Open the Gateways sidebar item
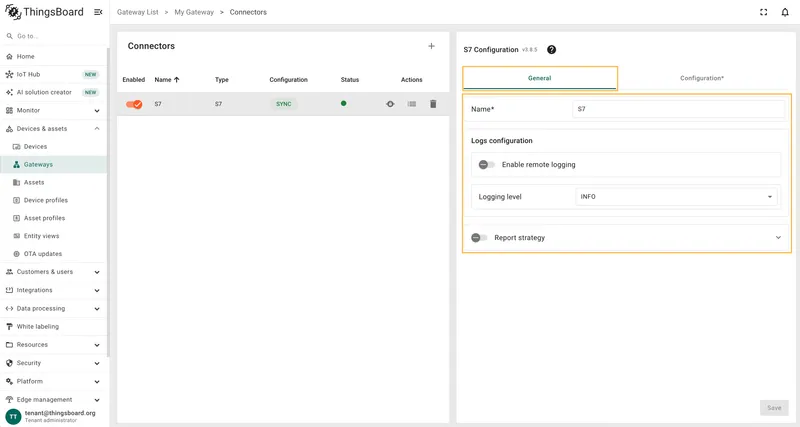This screenshot has height=427, width=800. point(54,164)
